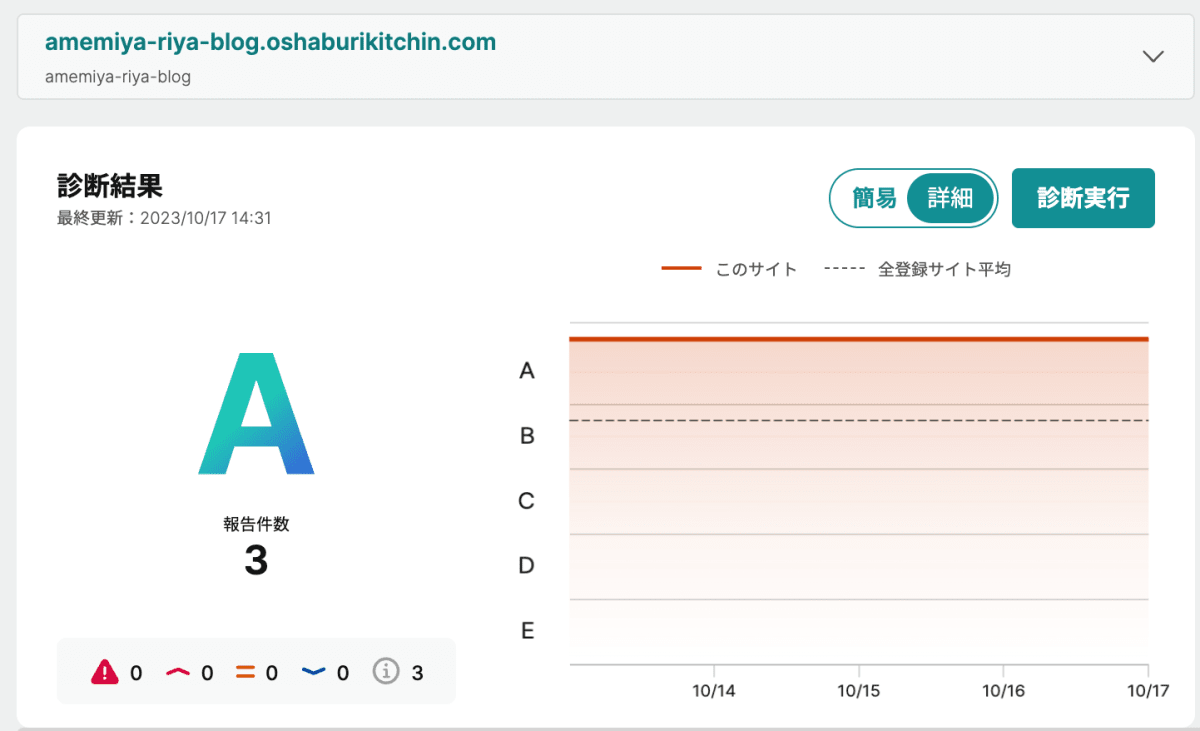Expand the site selector chevron

[1153, 56]
